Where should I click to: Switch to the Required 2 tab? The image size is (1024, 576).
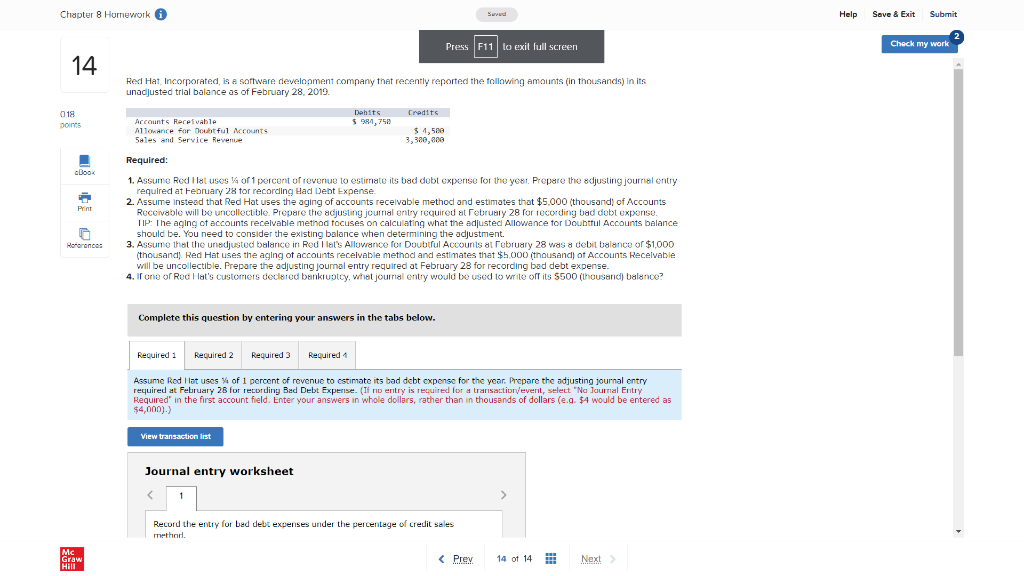[214, 355]
